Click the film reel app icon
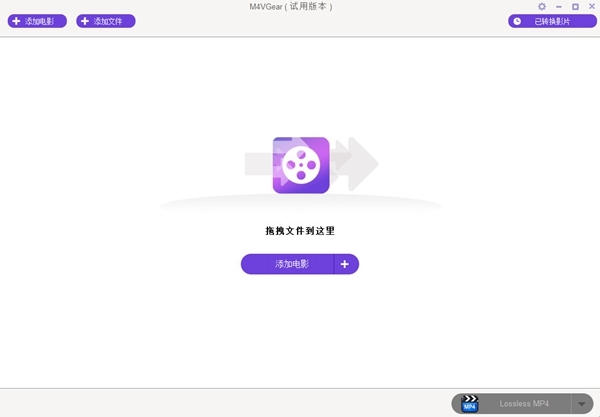Image resolution: width=600 pixels, height=417 pixels. click(x=301, y=165)
